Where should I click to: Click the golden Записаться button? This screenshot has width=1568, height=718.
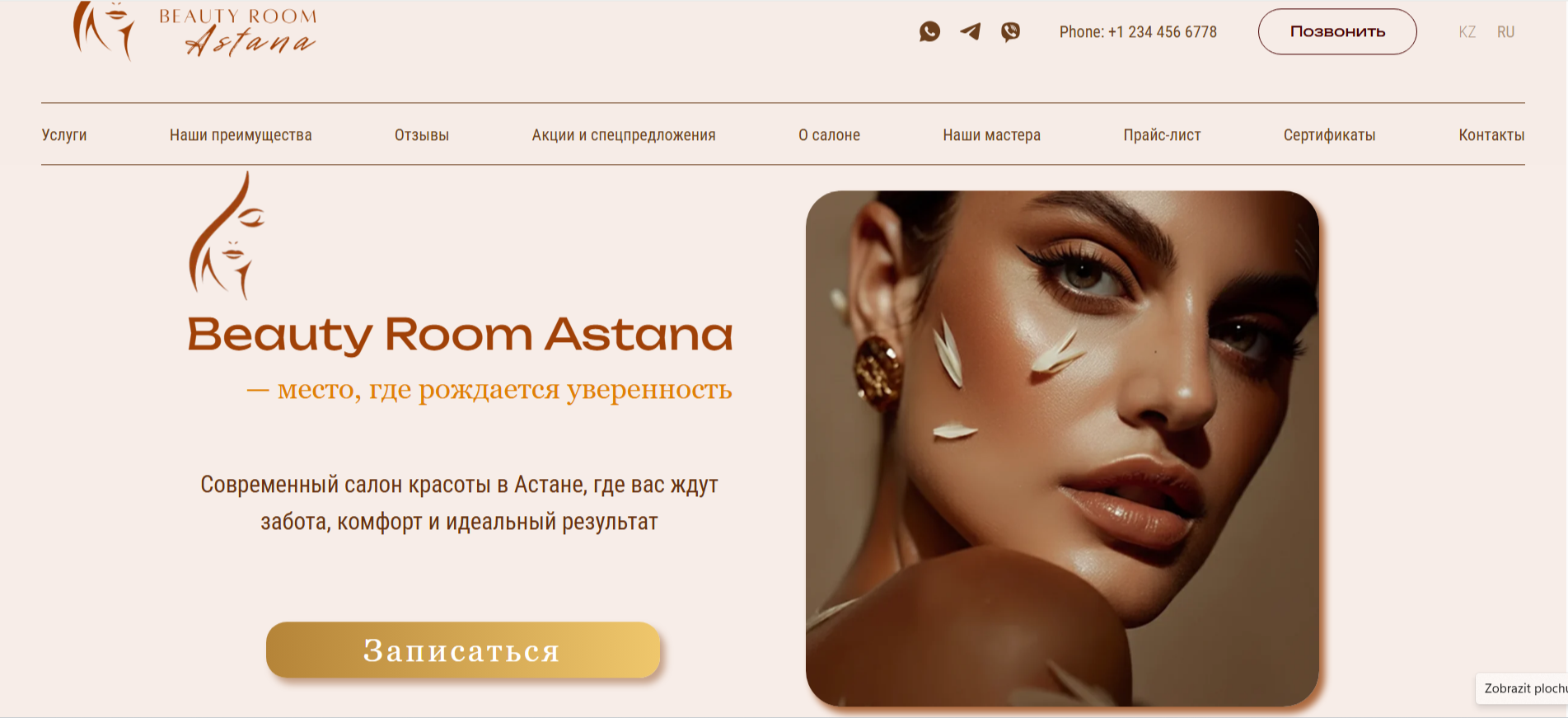coord(463,650)
